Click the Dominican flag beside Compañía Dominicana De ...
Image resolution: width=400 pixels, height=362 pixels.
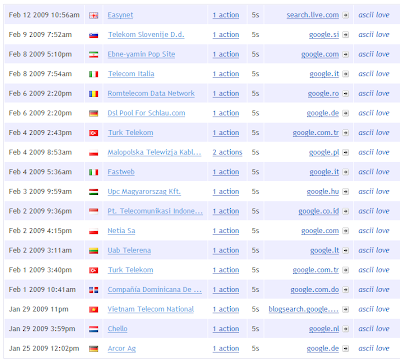[94, 290]
